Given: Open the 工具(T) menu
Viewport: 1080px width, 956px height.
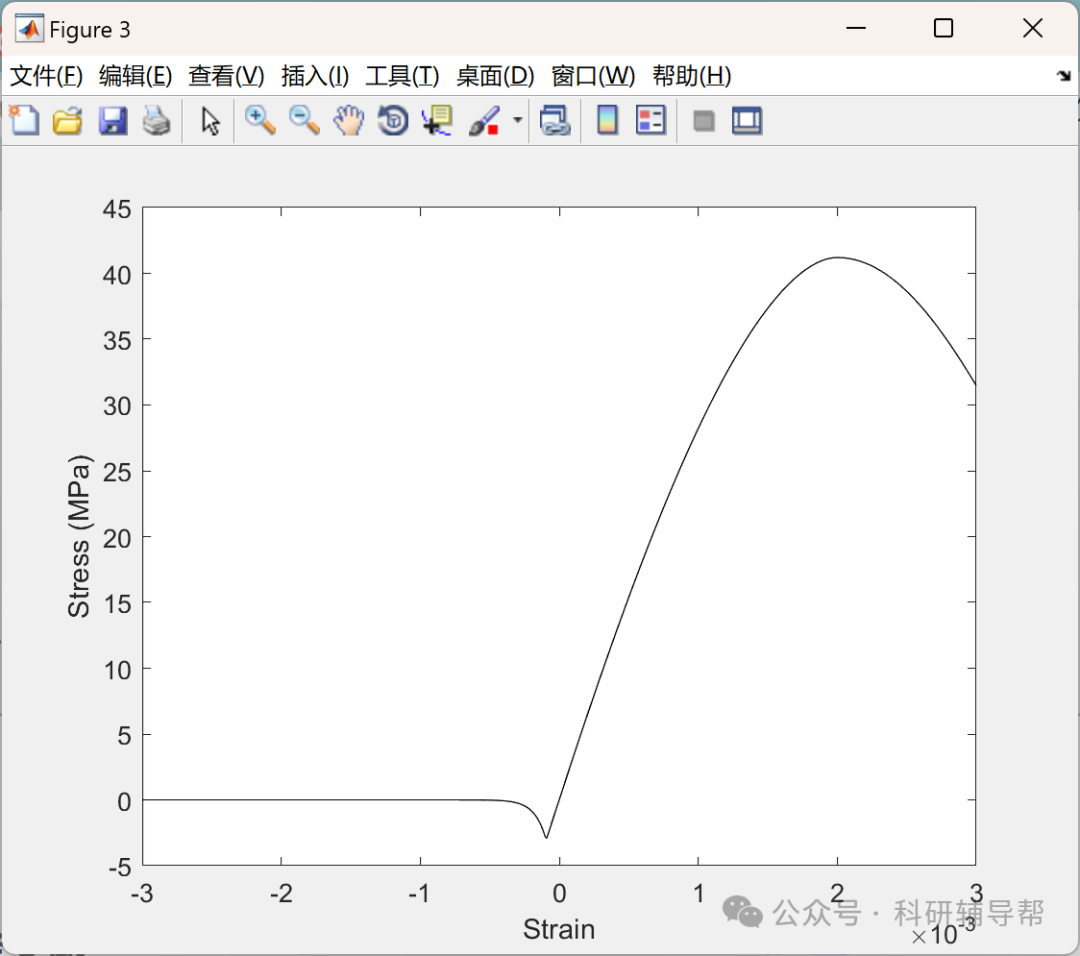Looking at the screenshot, I should point(402,76).
